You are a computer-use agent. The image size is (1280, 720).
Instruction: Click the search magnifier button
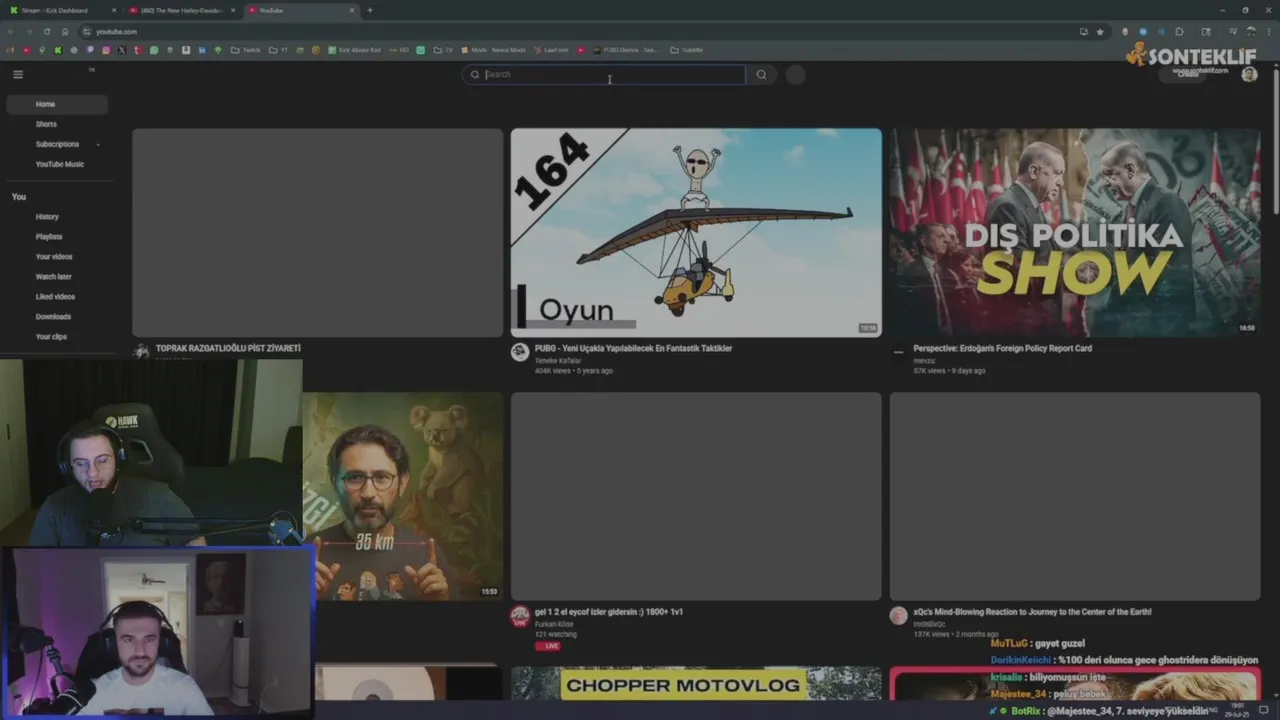point(761,74)
